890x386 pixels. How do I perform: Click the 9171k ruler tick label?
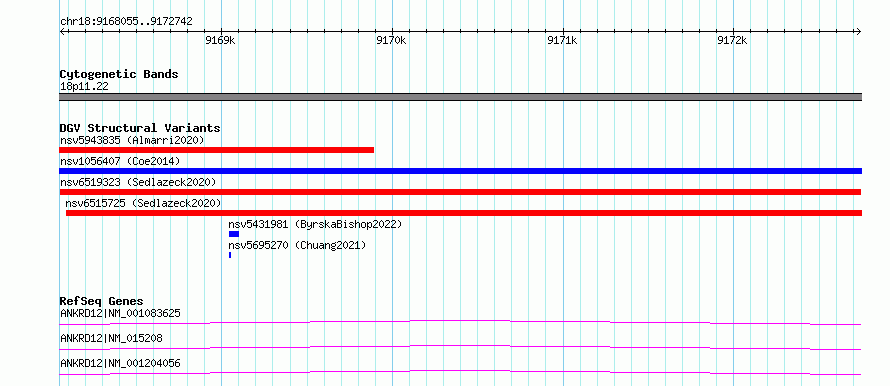(x=562, y=40)
